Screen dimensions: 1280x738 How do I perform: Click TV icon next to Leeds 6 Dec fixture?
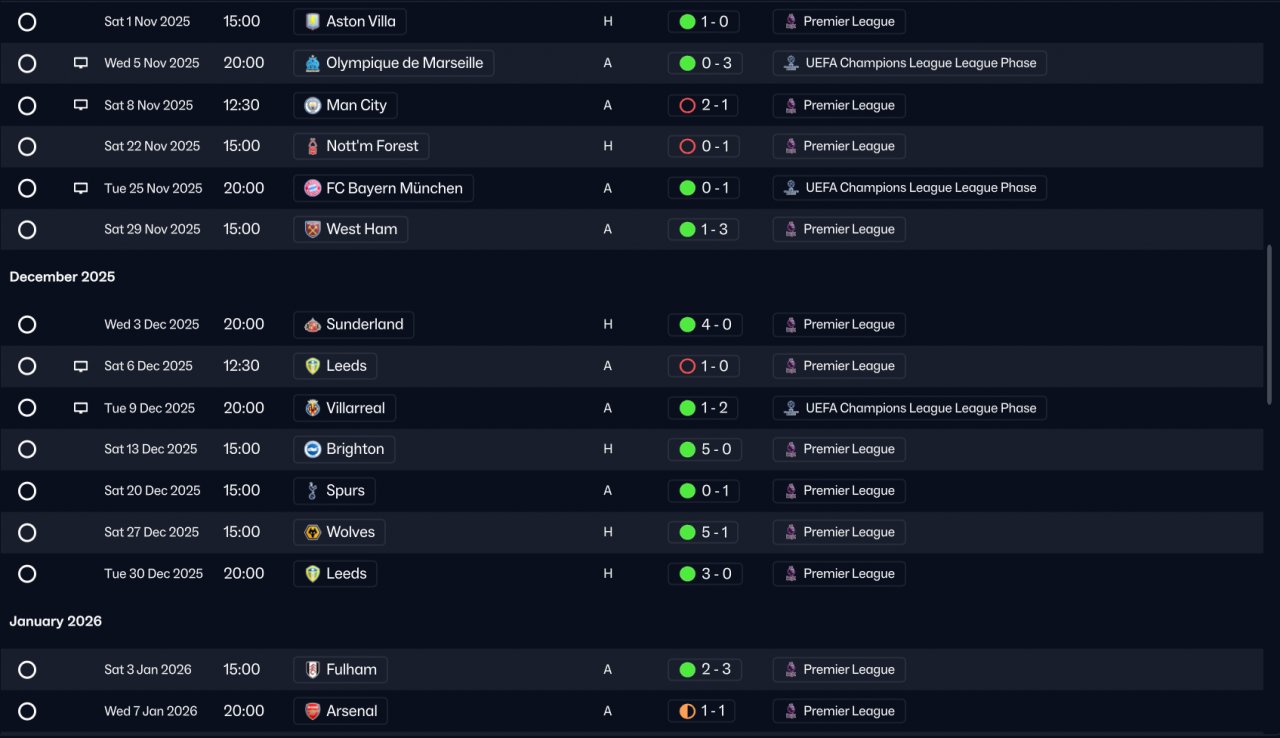point(81,366)
